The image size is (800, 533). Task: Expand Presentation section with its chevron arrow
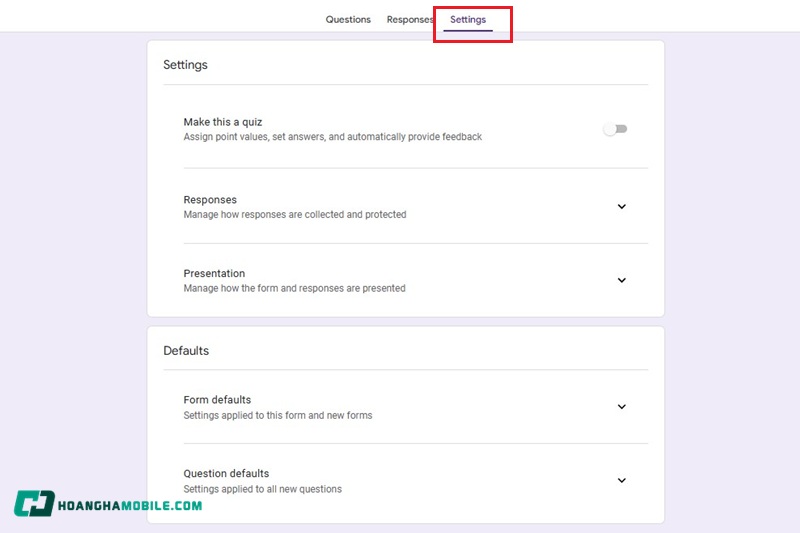621,281
